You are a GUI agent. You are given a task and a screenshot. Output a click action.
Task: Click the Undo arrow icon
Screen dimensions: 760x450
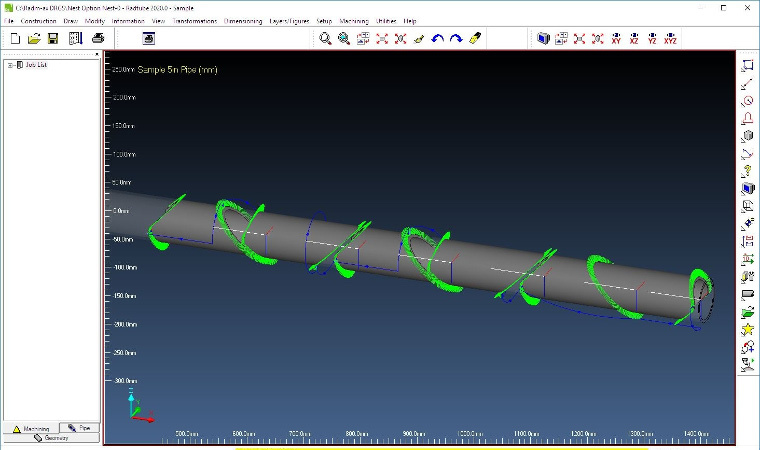(437, 38)
